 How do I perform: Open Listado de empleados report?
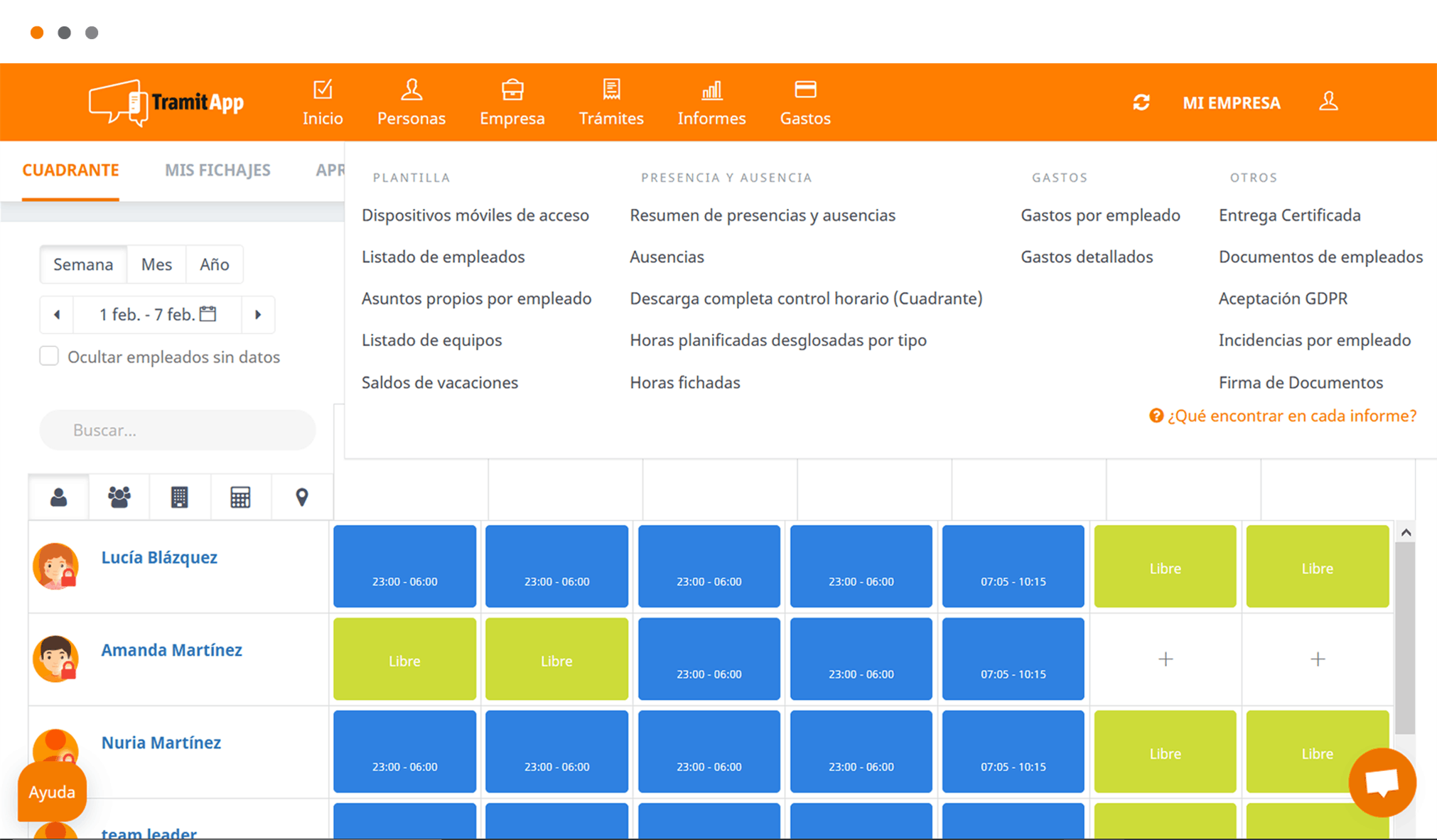pyautogui.click(x=443, y=257)
